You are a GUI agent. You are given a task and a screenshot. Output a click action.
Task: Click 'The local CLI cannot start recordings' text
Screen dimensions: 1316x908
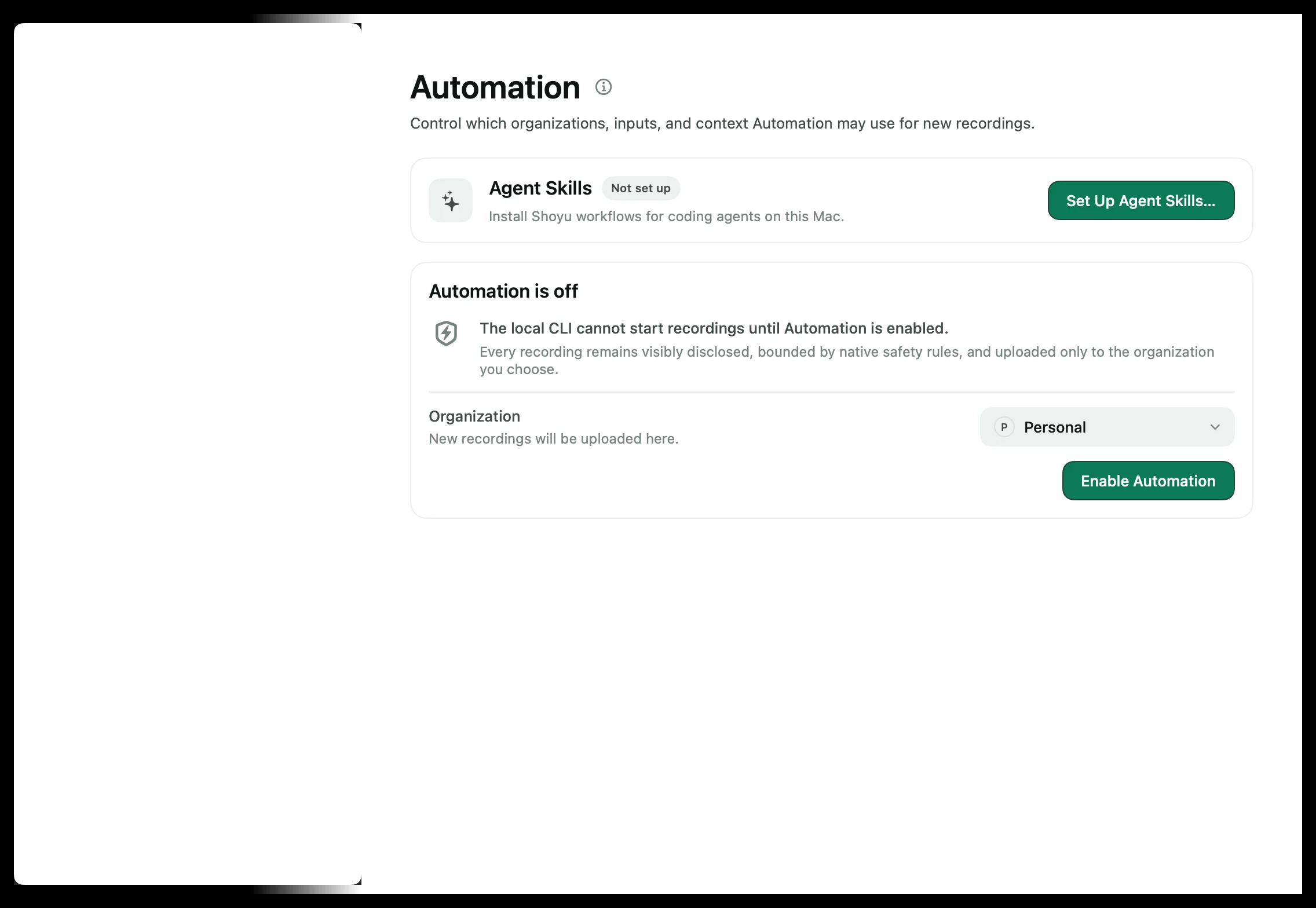714,328
